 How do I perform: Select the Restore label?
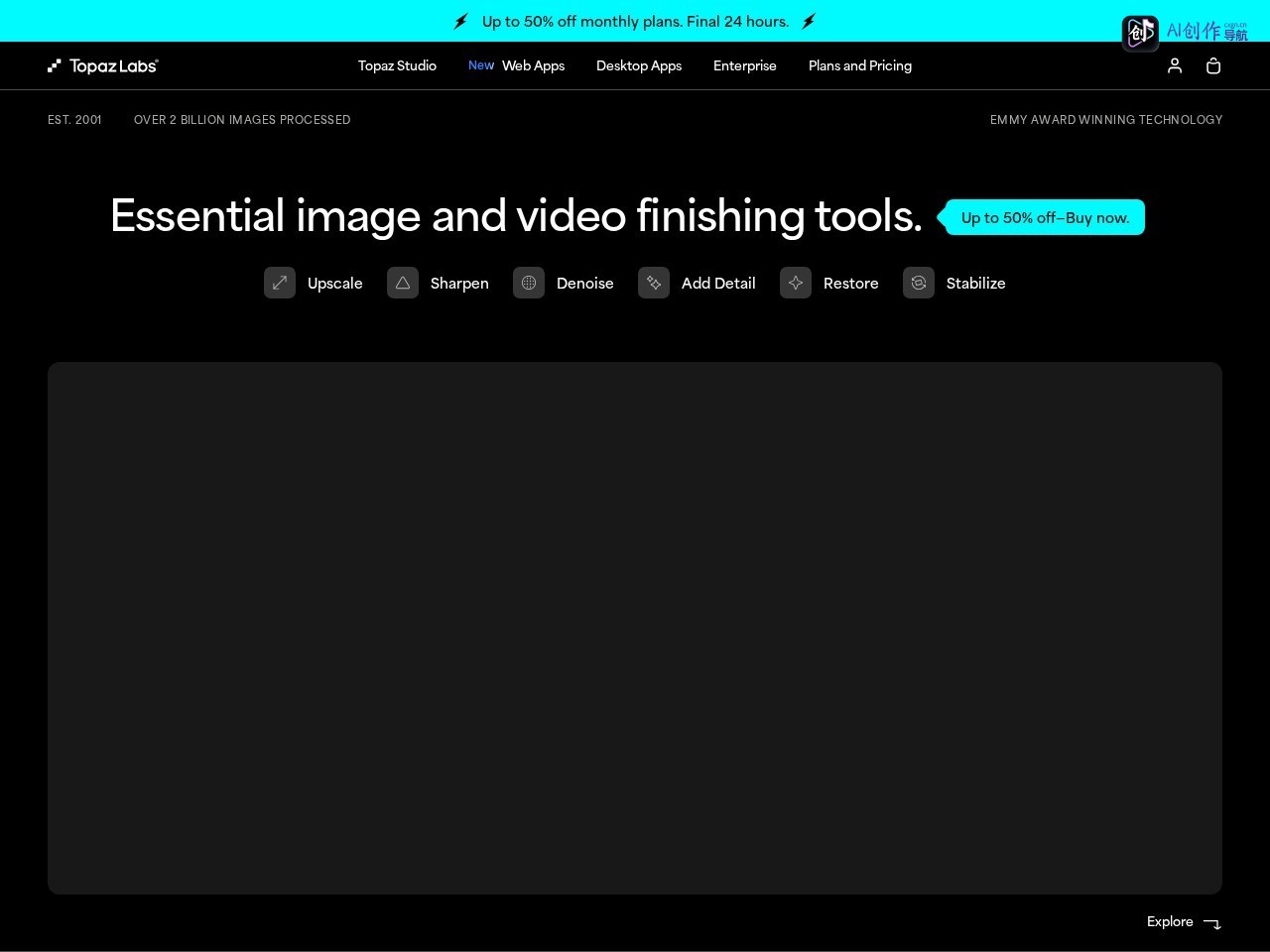point(851,283)
